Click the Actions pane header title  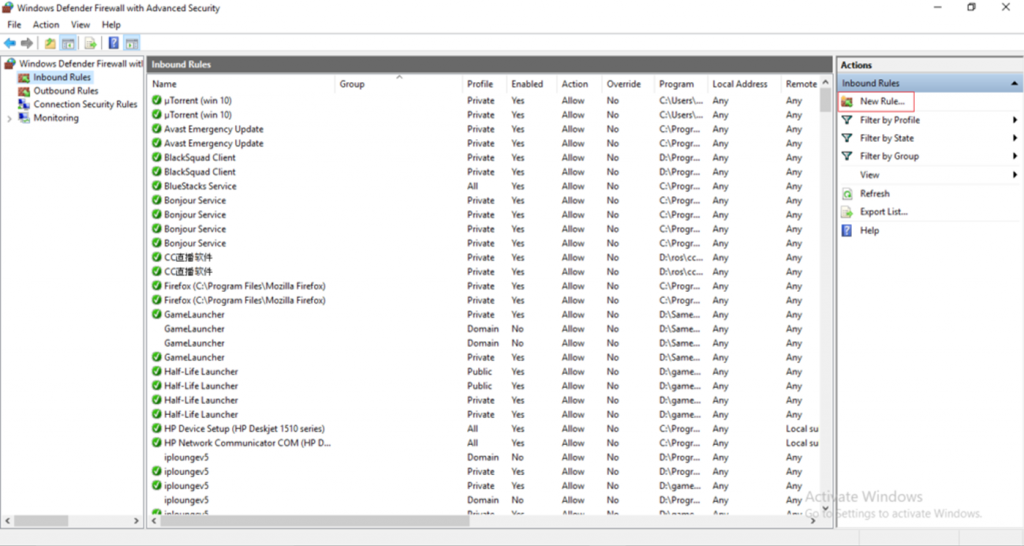[856, 65]
